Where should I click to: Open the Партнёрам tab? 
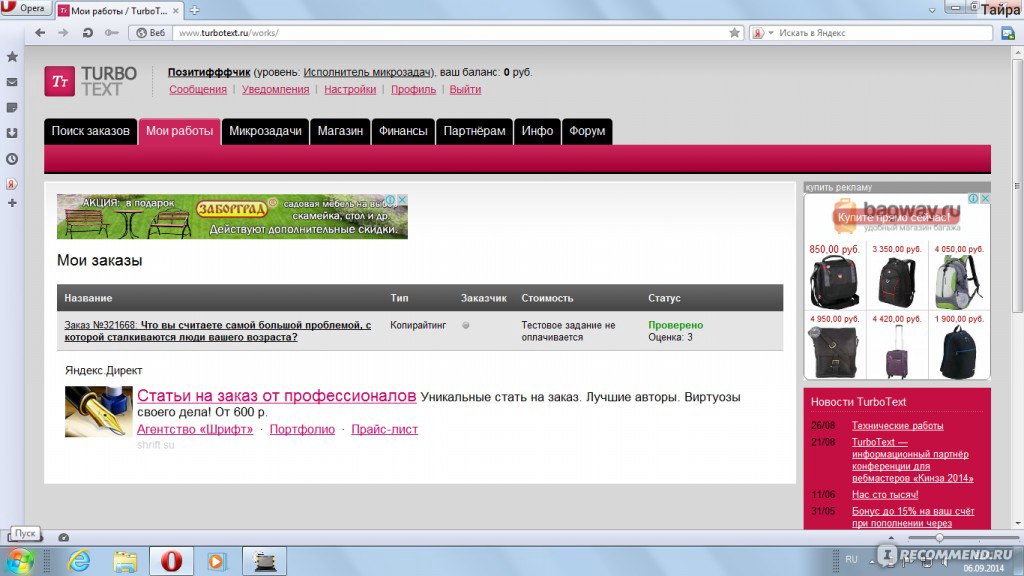pos(474,131)
